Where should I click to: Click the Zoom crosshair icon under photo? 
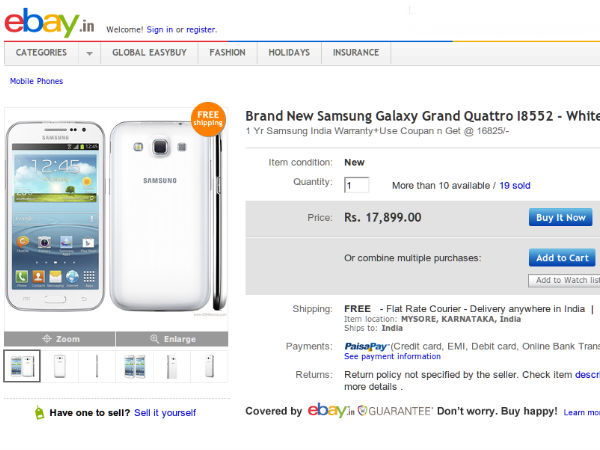click(45, 339)
